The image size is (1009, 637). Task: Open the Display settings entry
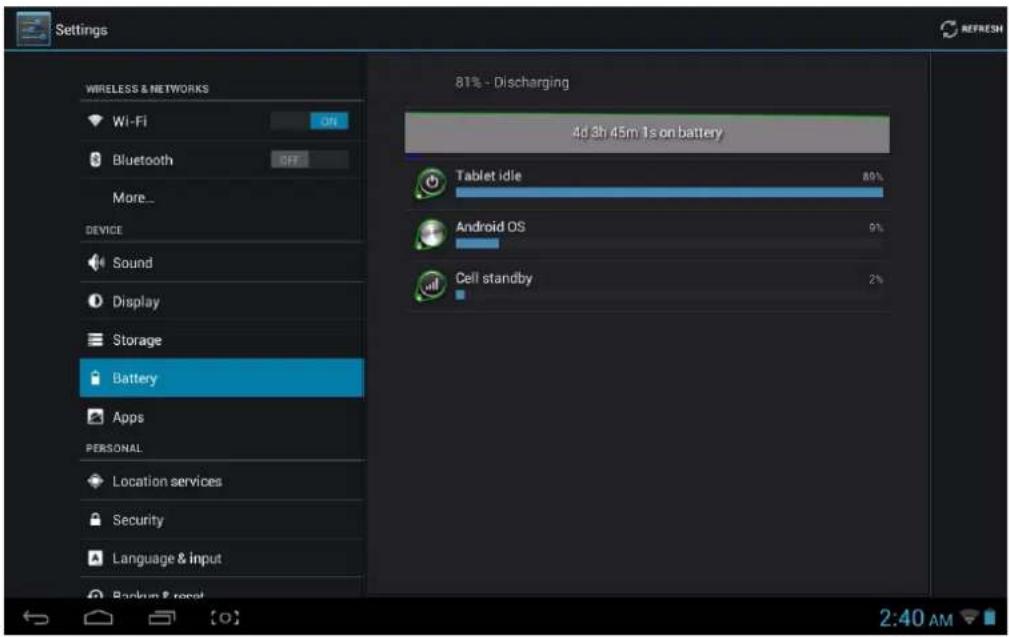tap(222, 301)
